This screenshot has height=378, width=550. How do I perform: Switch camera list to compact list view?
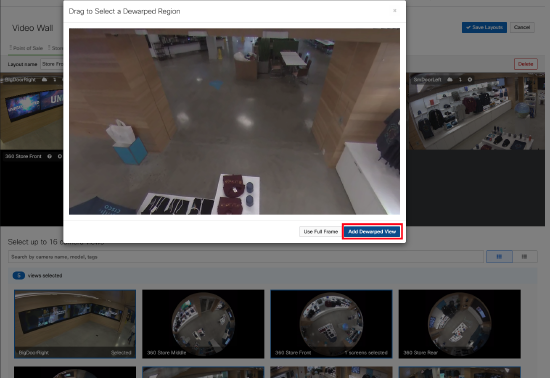coord(525,257)
